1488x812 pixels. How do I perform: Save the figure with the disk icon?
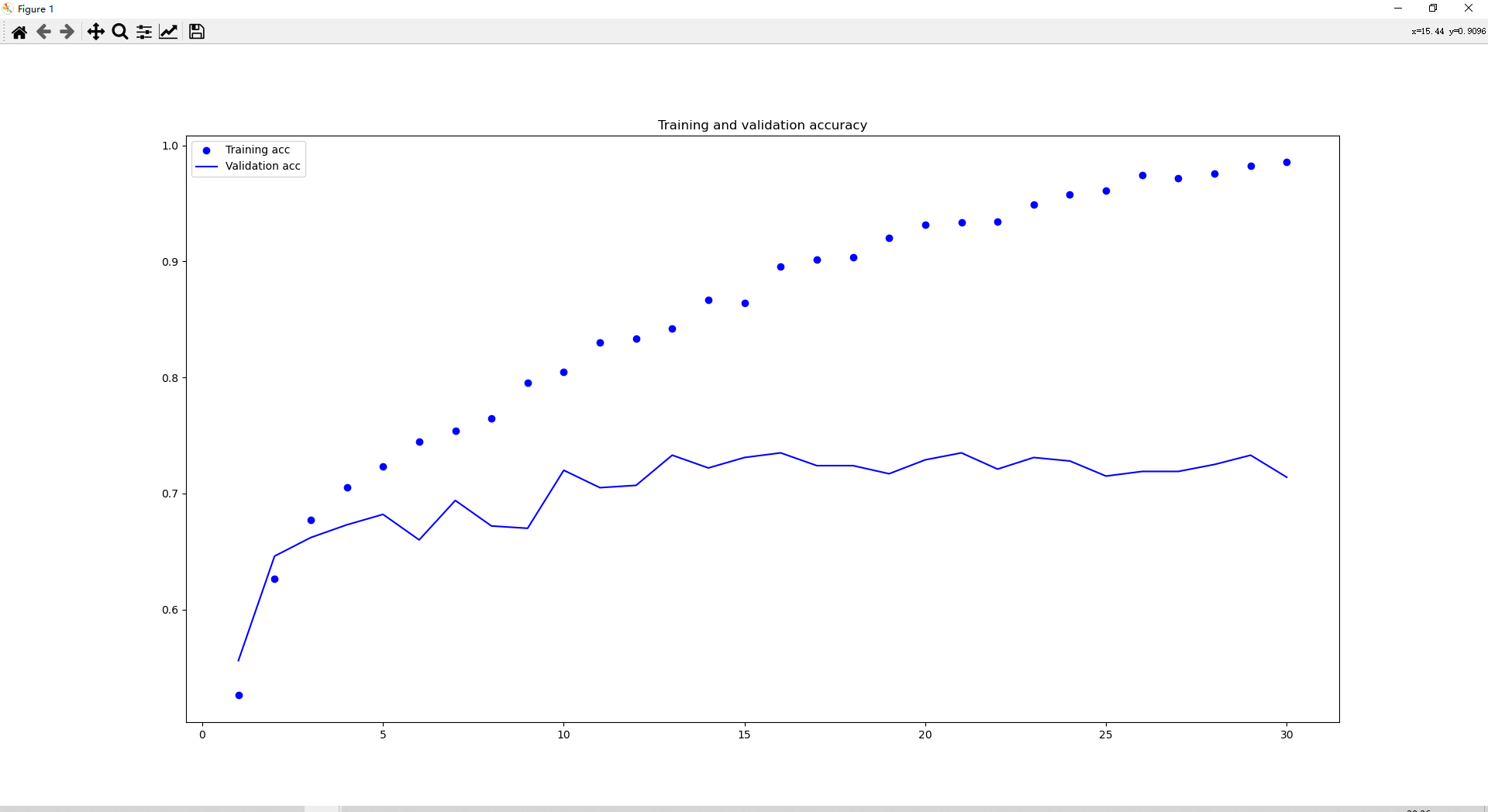197,32
